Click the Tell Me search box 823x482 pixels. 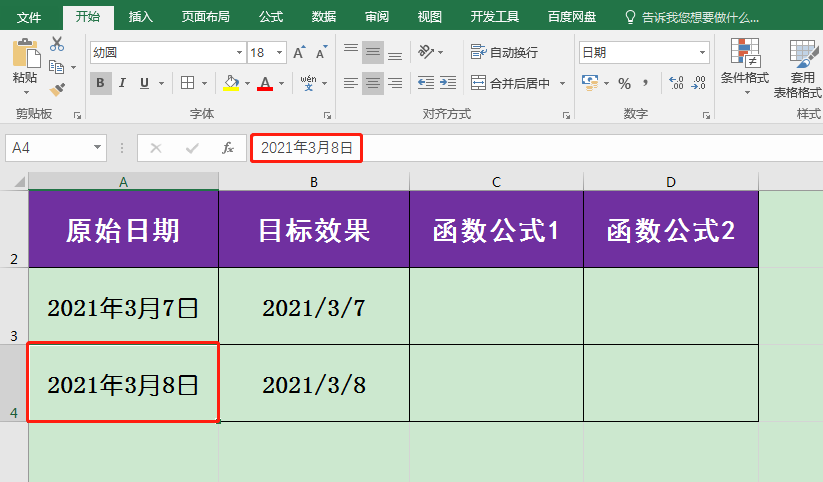[693, 18]
